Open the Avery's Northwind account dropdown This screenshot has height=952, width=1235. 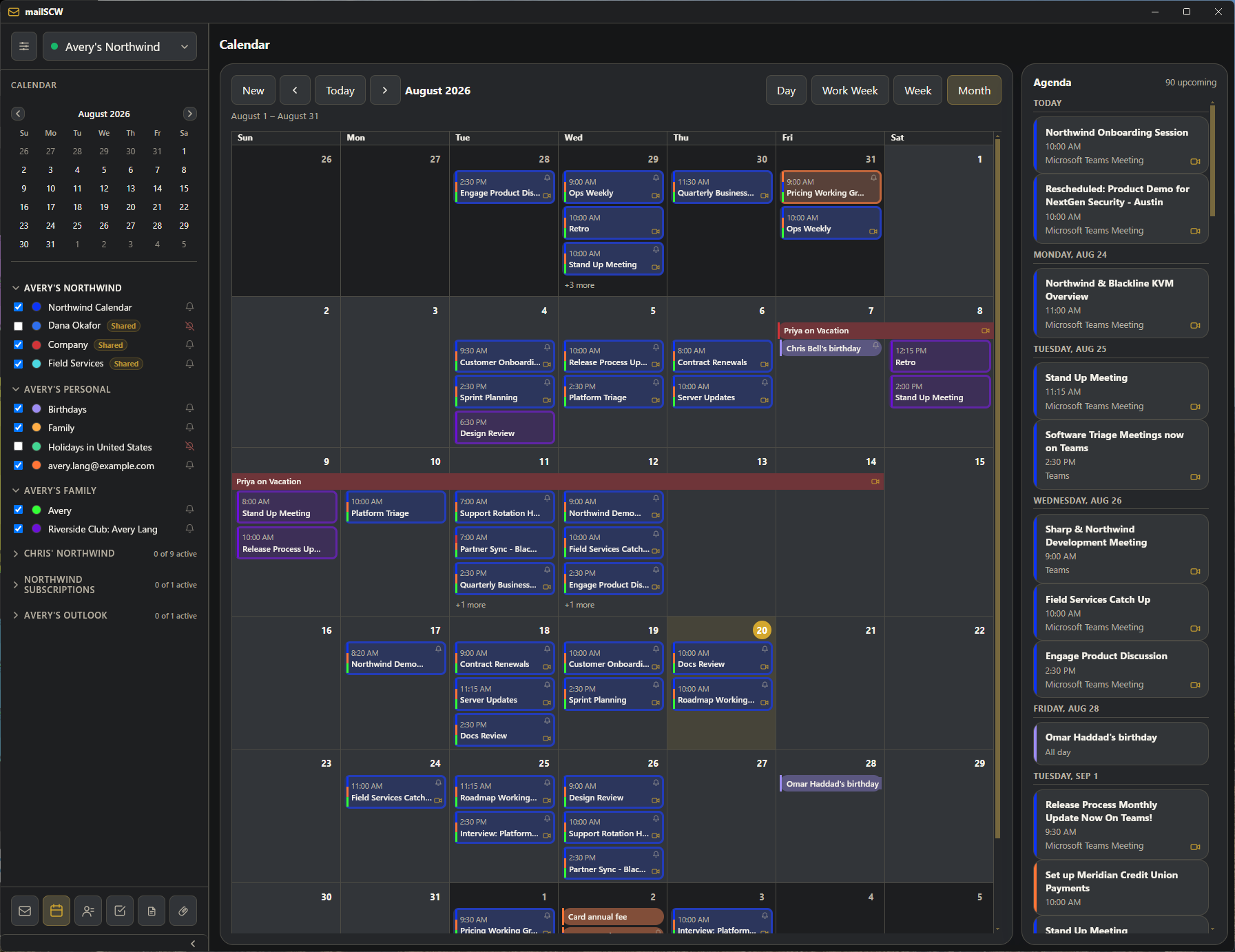[x=120, y=46]
